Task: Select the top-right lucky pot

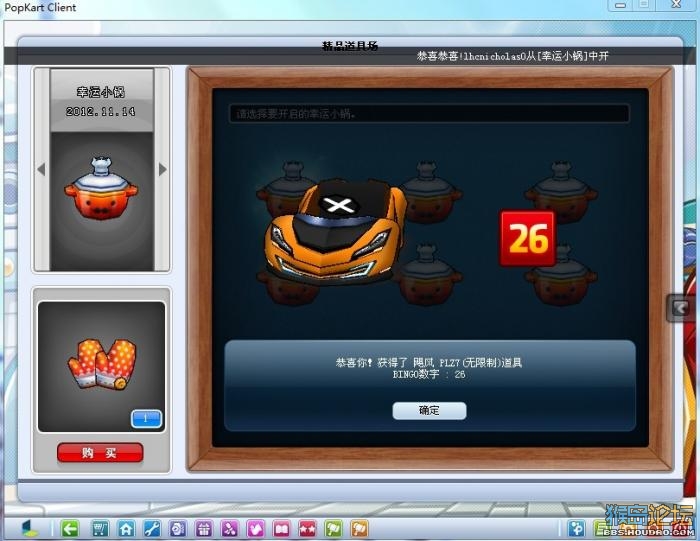Action: point(561,191)
